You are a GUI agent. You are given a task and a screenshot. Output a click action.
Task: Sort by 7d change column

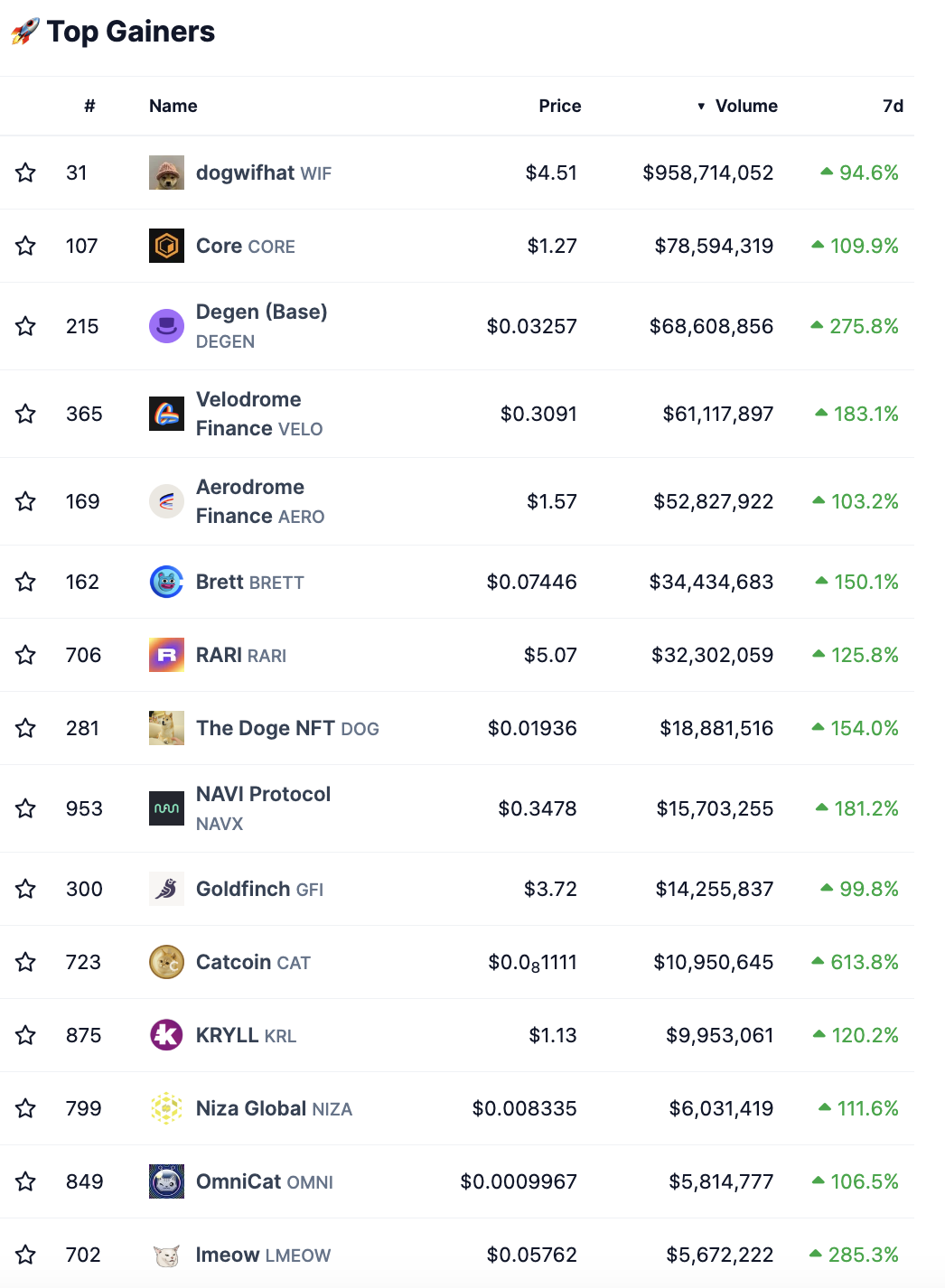click(893, 106)
